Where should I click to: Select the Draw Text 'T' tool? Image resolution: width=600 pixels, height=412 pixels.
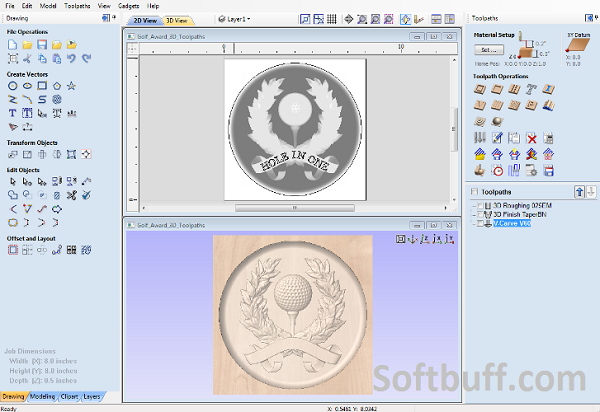pos(12,113)
